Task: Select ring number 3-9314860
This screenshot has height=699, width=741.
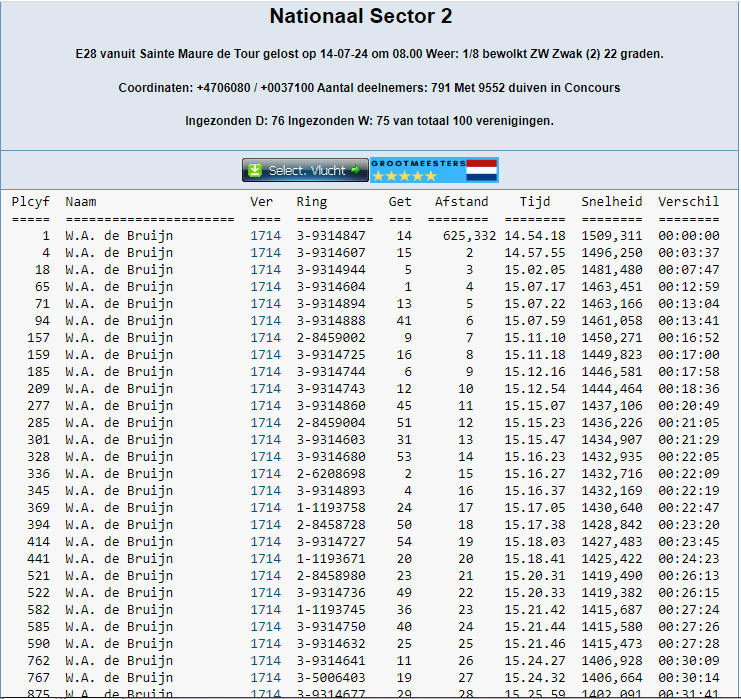Action: (x=331, y=406)
